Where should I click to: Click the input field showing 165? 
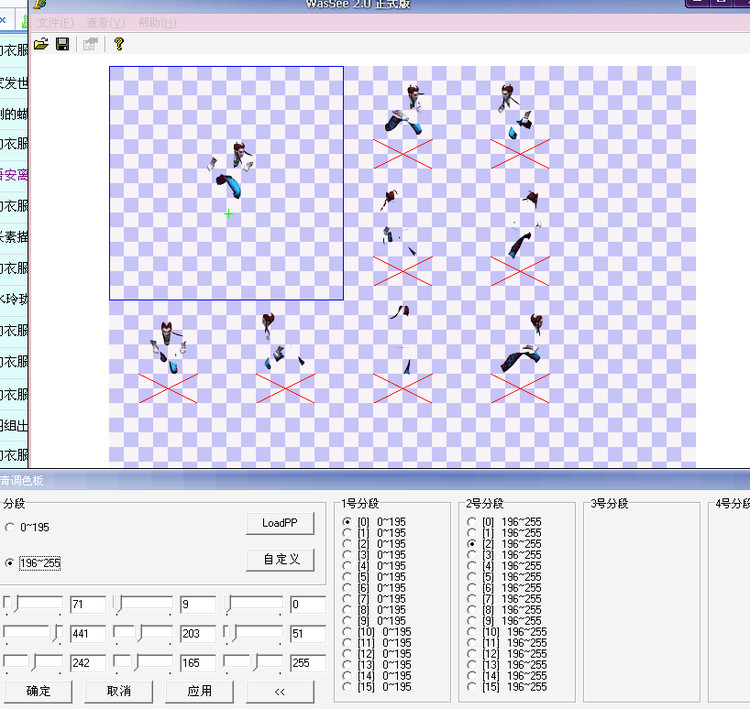198,663
